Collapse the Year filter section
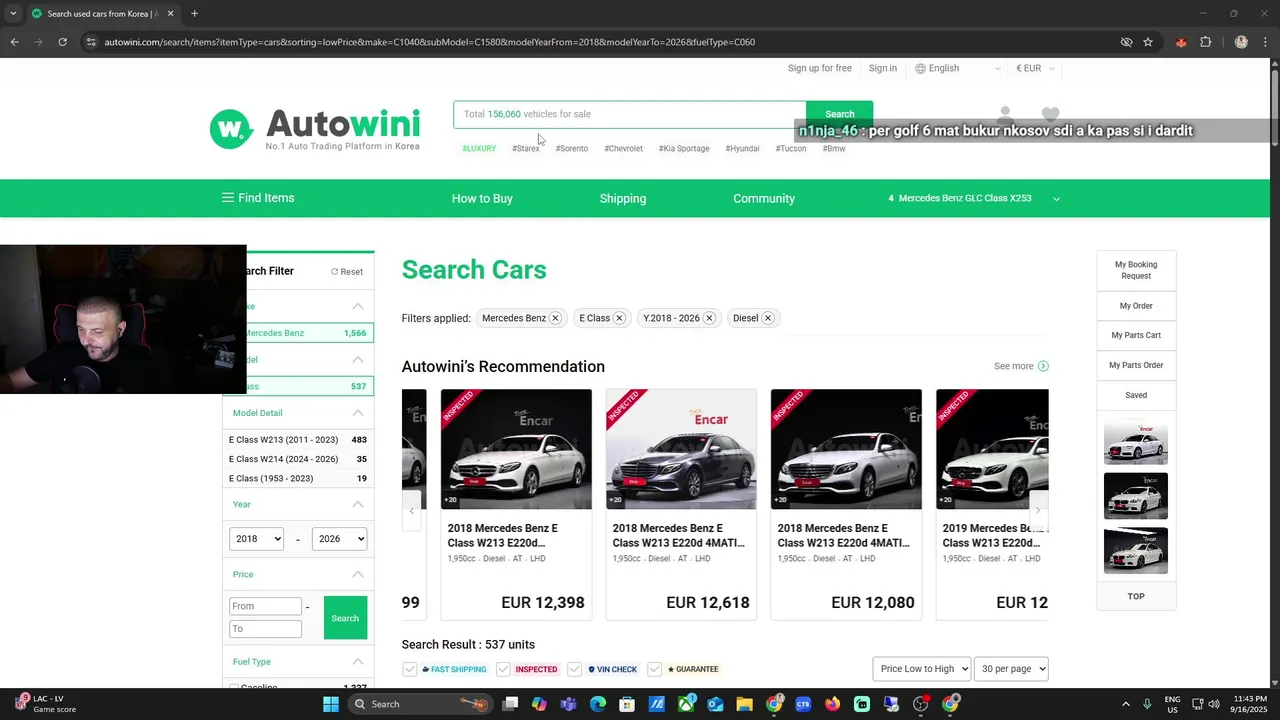The width and height of the screenshot is (1280, 720). tap(358, 505)
